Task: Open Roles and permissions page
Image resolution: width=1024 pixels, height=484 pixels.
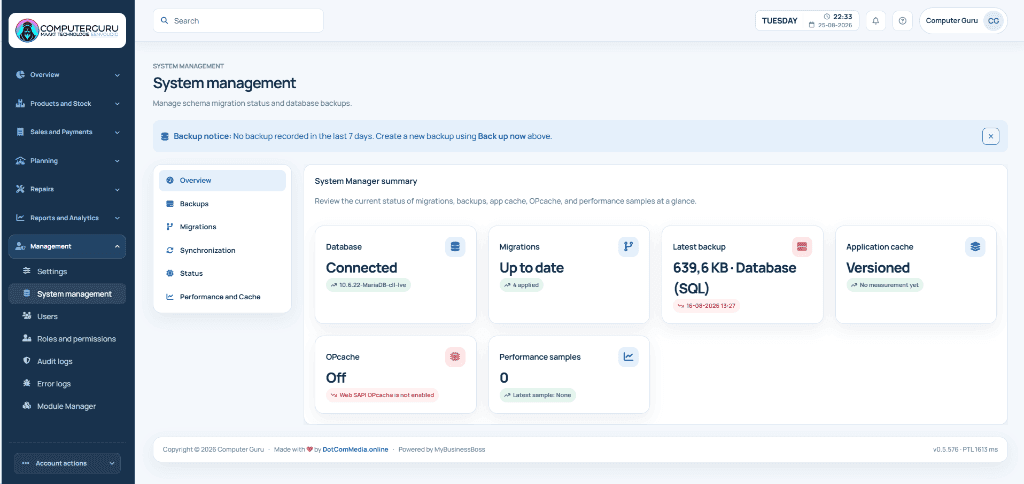Action: click(67, 338)
